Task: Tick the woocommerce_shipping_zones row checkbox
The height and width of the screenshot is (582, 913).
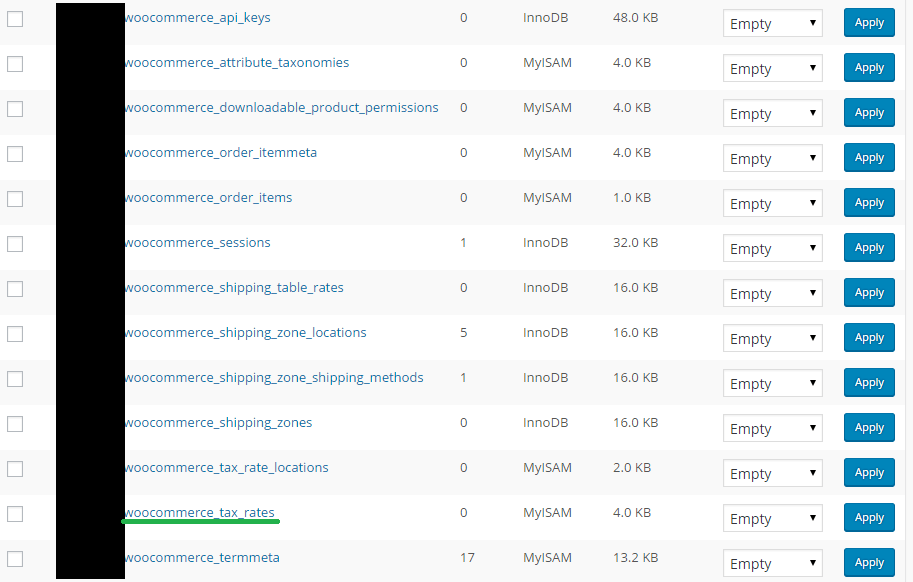Action: point(15,424)
